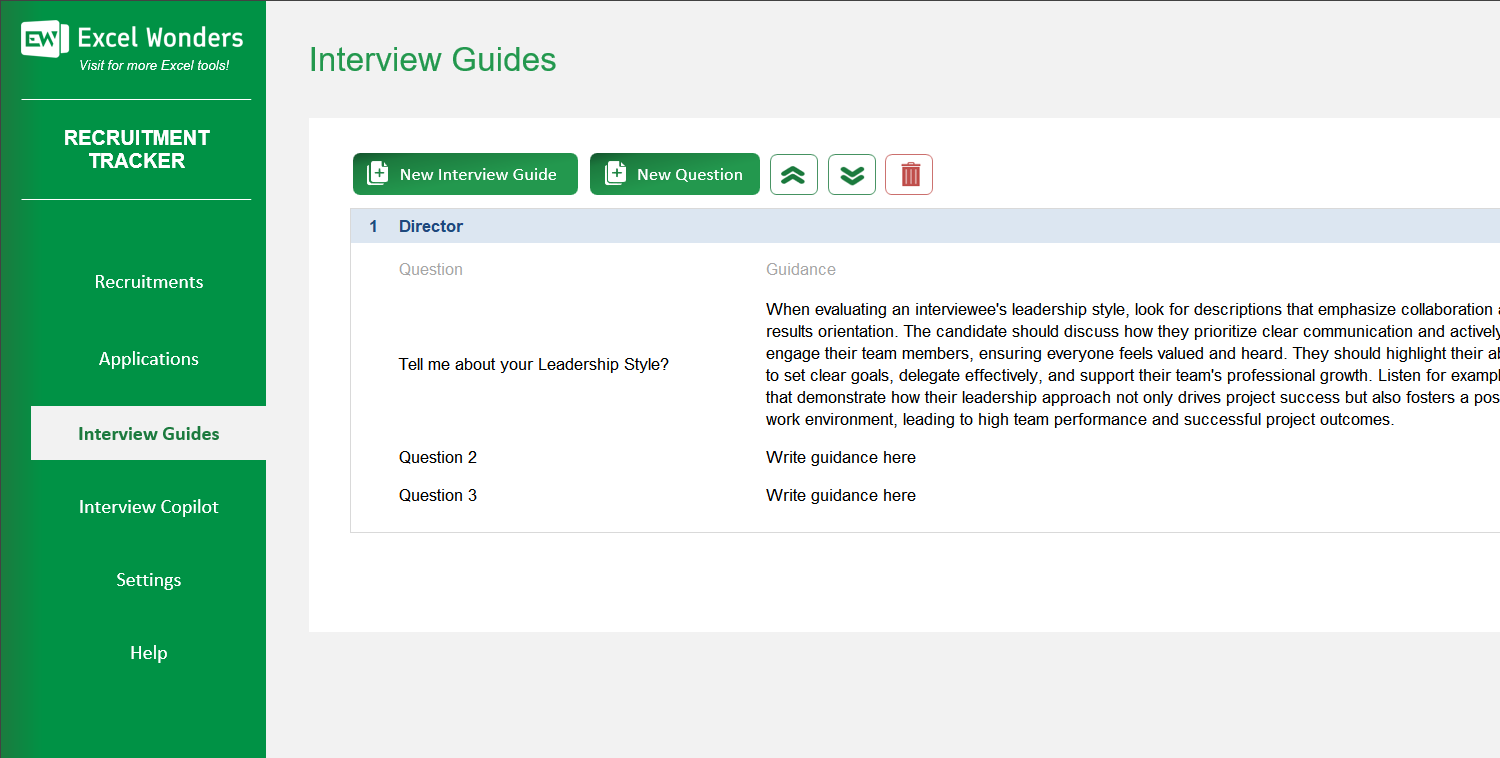Image resolution: width=1500 pixels, height=758 pixels.
Task: Click the double chevron-up collapse icon
Action: pyautogui.click(x=793, y=174)
